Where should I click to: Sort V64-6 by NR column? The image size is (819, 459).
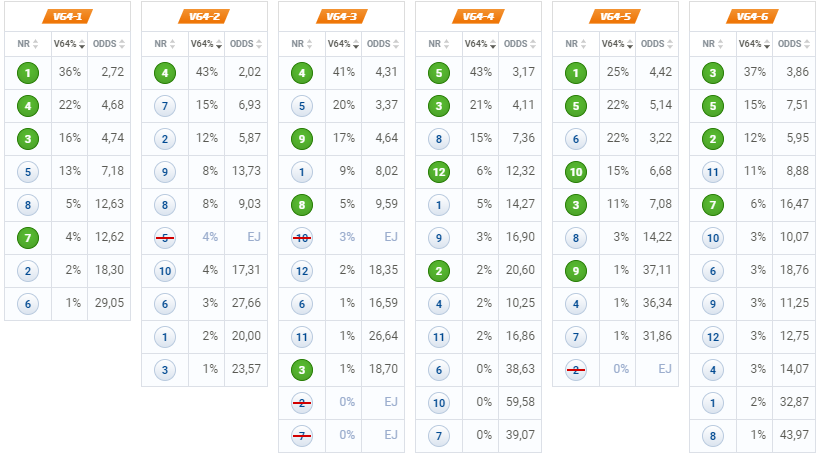(x=712, y=44)
